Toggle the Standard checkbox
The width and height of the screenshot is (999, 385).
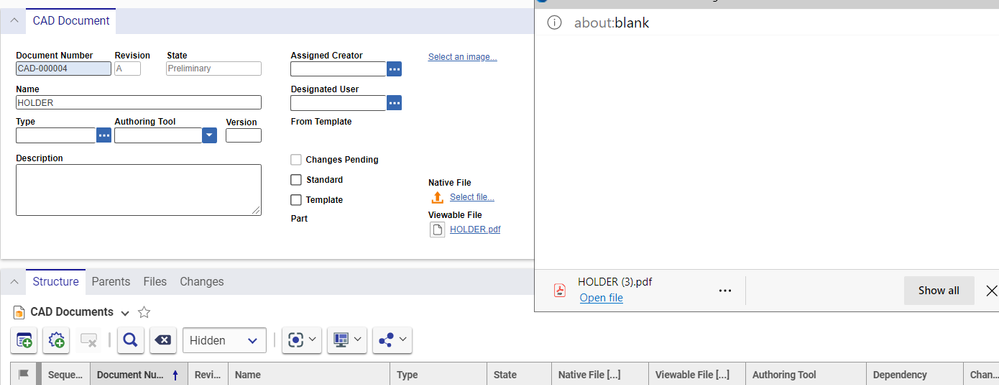click(x=296, y=180)
